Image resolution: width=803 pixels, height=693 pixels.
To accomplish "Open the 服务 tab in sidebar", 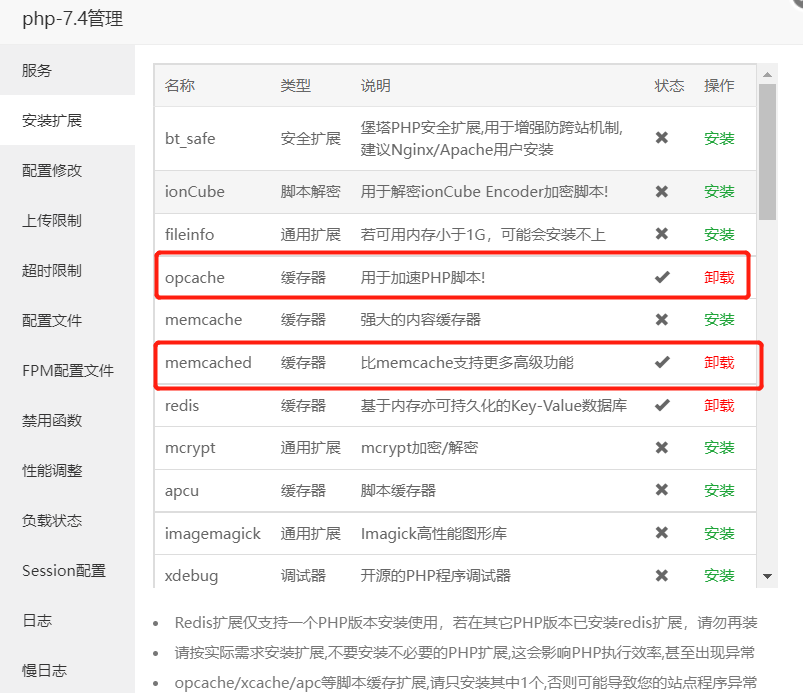I will tap(67, 70).
